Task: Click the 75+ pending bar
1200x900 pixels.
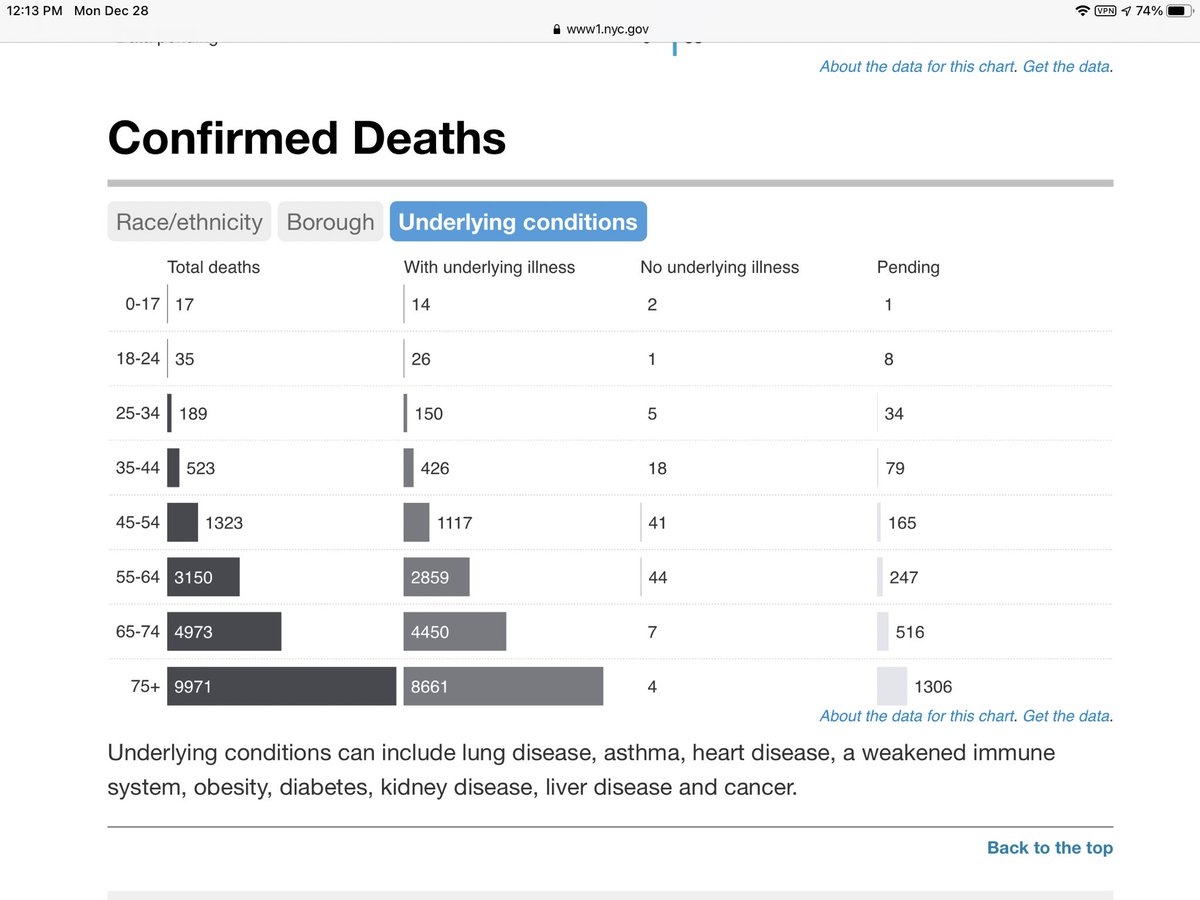Action: 892,686
